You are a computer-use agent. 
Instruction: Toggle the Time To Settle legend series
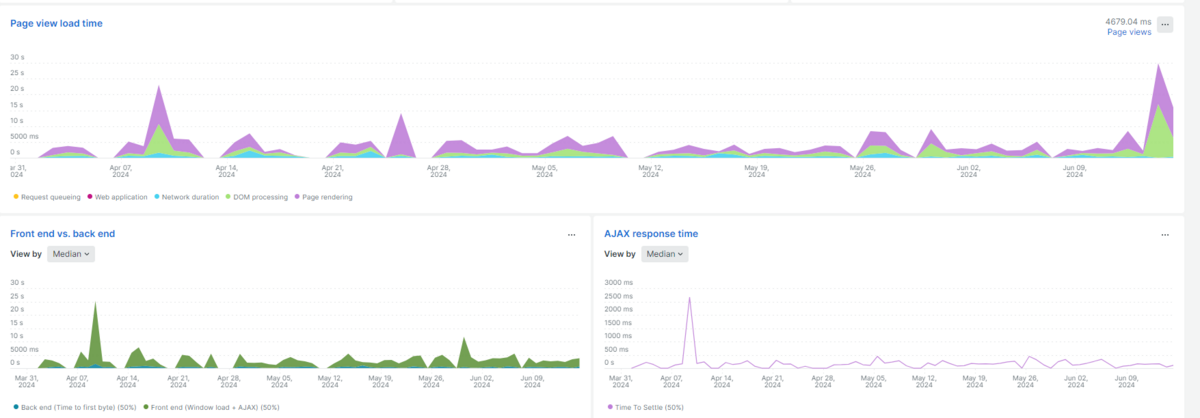click(645, 408)
